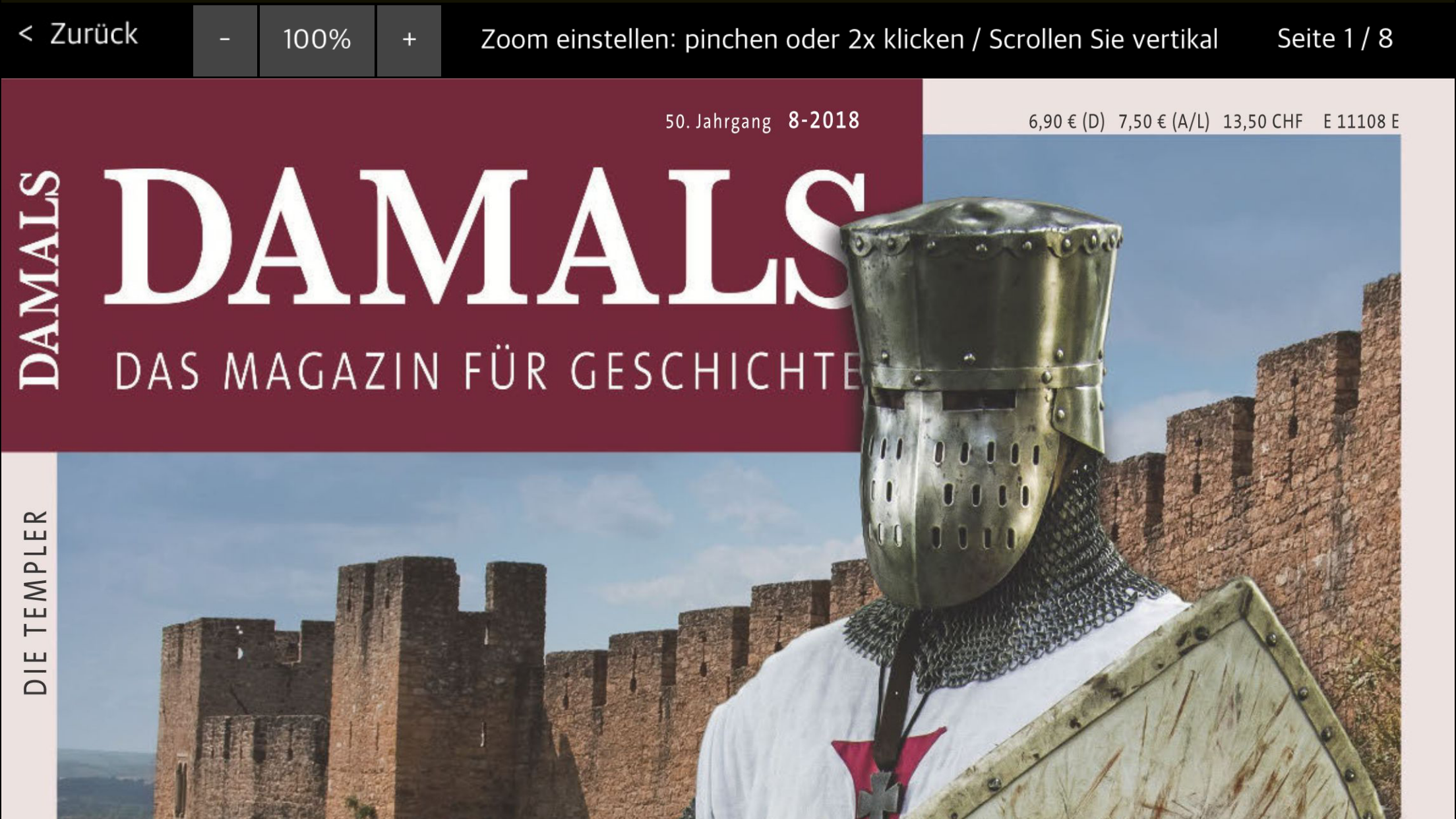This screenshot has height=819, width=1456.
Task: Zoom in with the plus button
Action: (409, 40)
